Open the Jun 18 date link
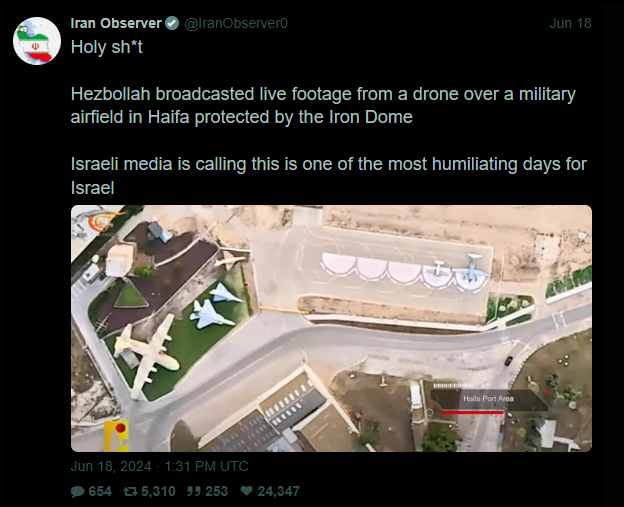 [570, 23]
